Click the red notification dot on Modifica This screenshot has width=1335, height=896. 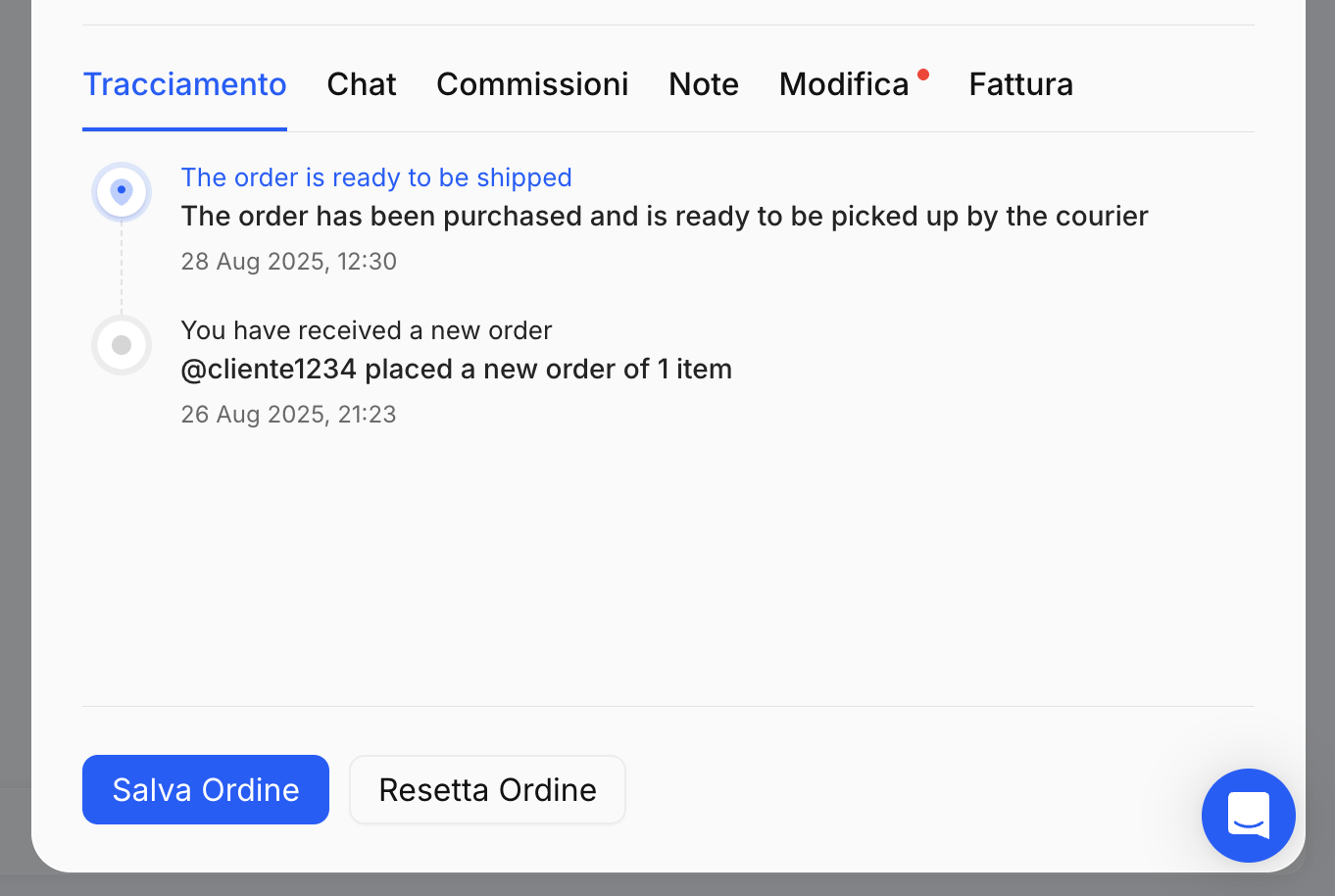tap(923, 75)
